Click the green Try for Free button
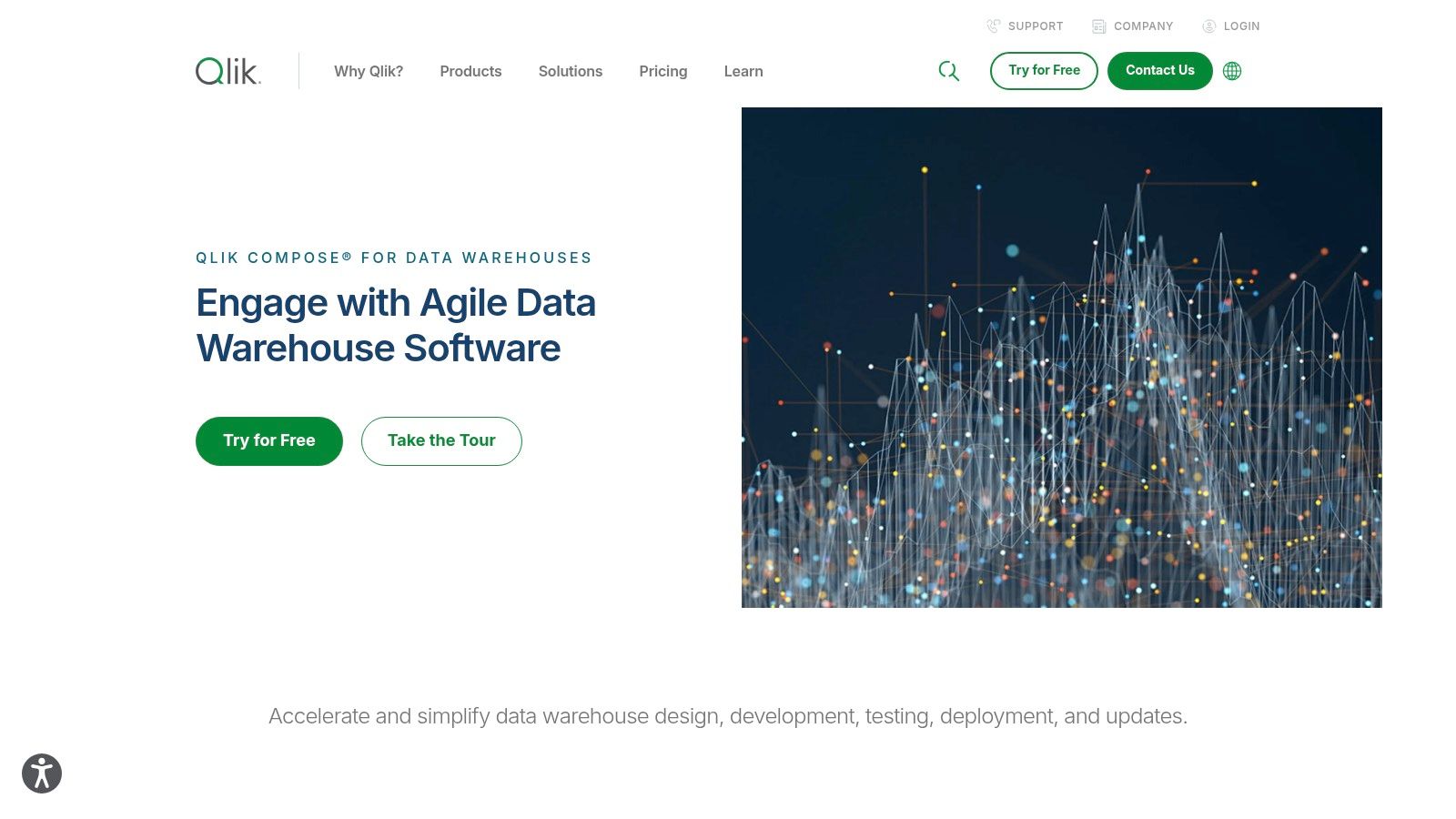Image resolution: width=1456 pixels, height=819 pixels. 268,440
